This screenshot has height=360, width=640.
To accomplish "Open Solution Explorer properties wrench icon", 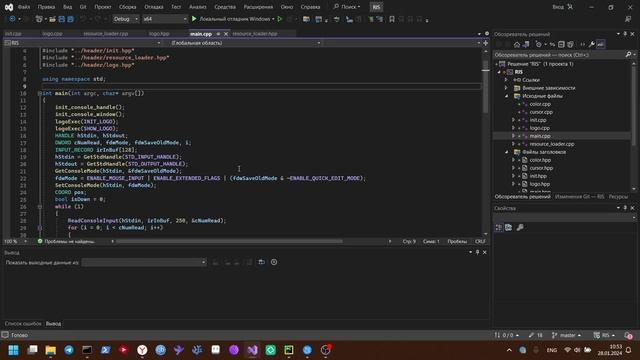I will coord(591,44).
